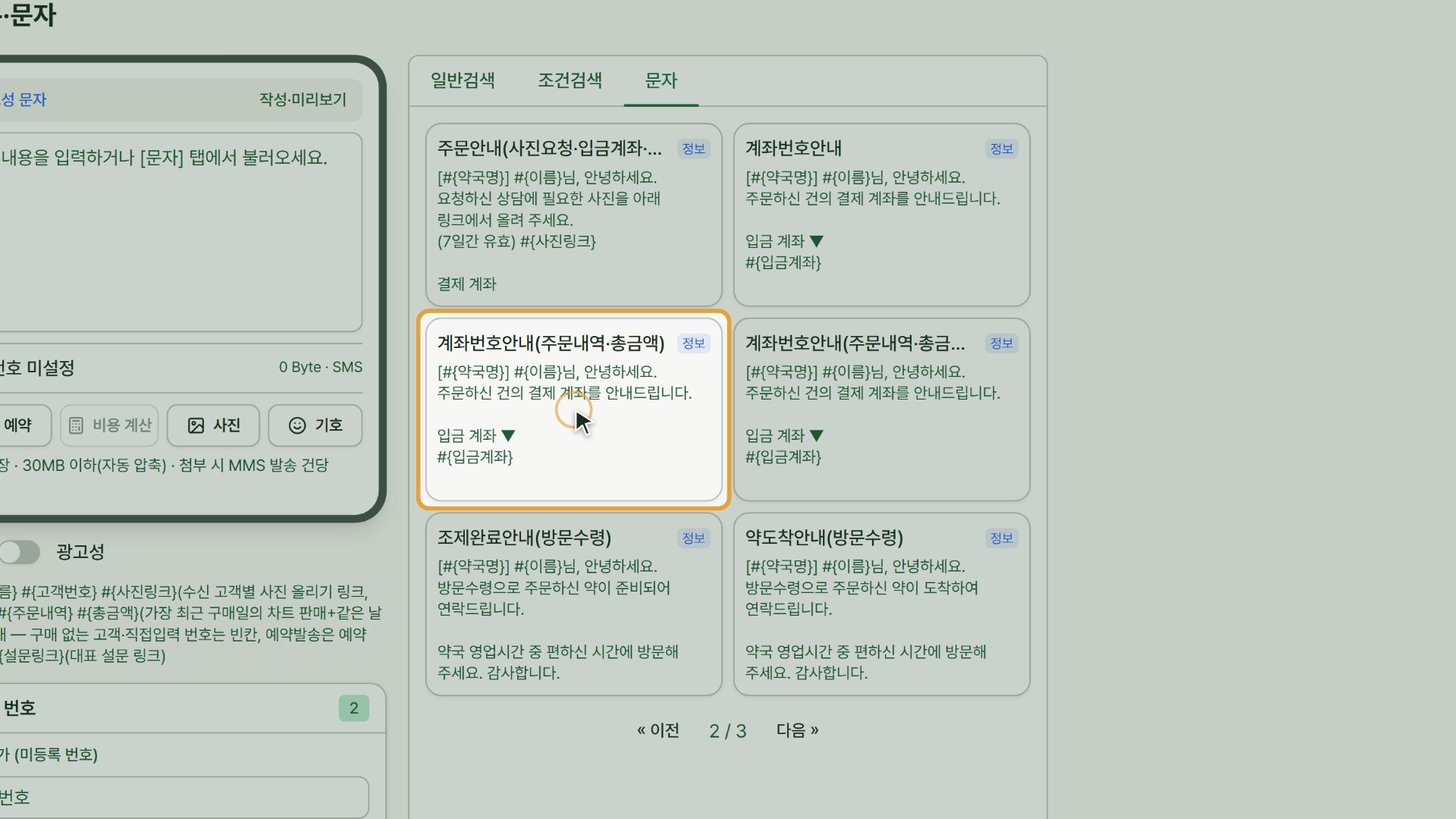
Task: Switch to the 조건검색 tab
Action: 570,80
